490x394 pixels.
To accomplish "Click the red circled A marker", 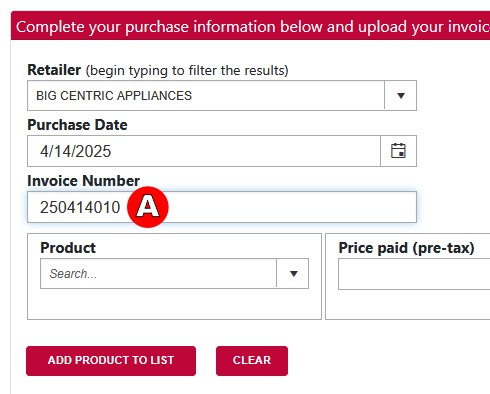I will [148, 207].
